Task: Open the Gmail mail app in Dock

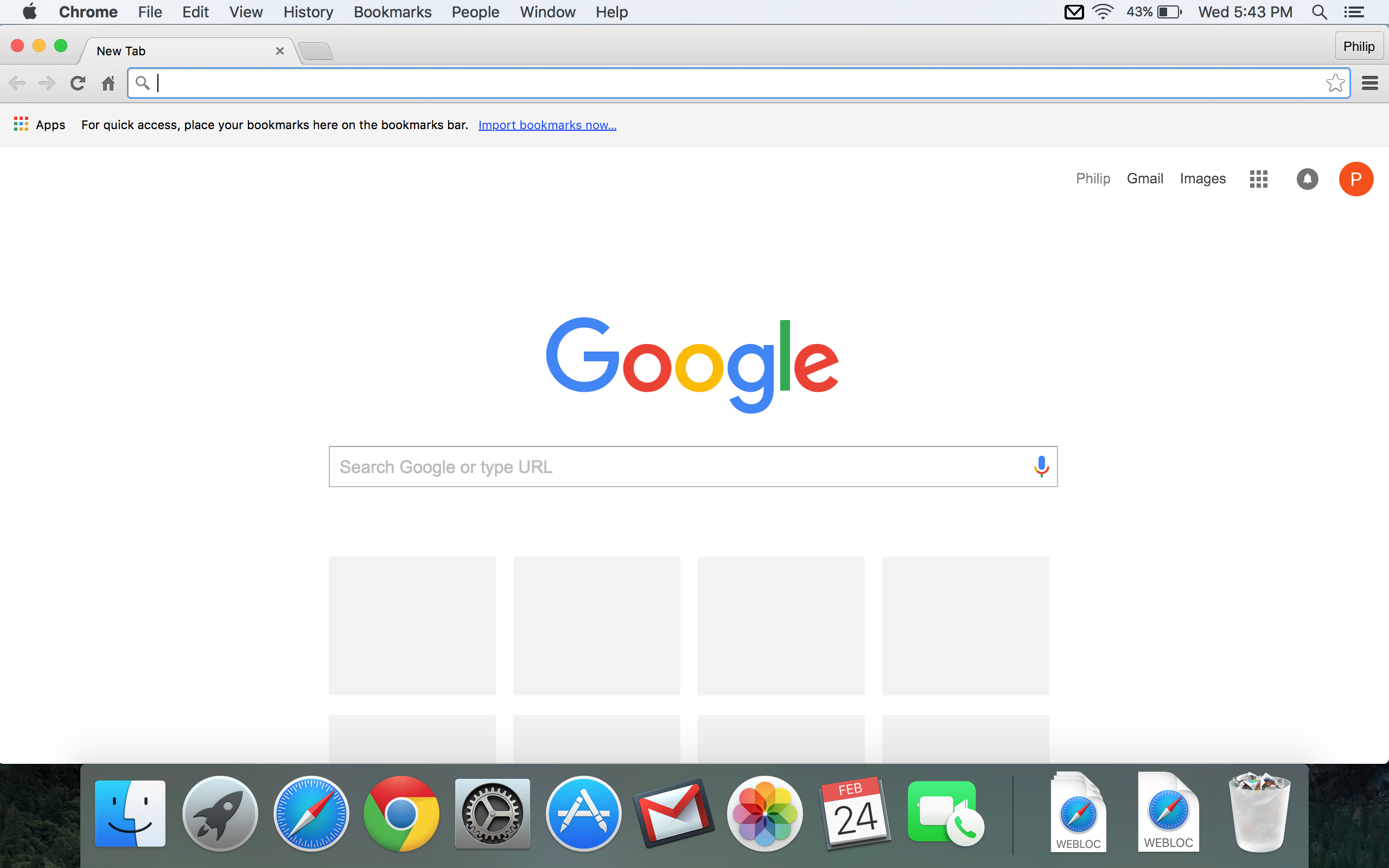Action: pyautogui.click(x=674, y=813)
